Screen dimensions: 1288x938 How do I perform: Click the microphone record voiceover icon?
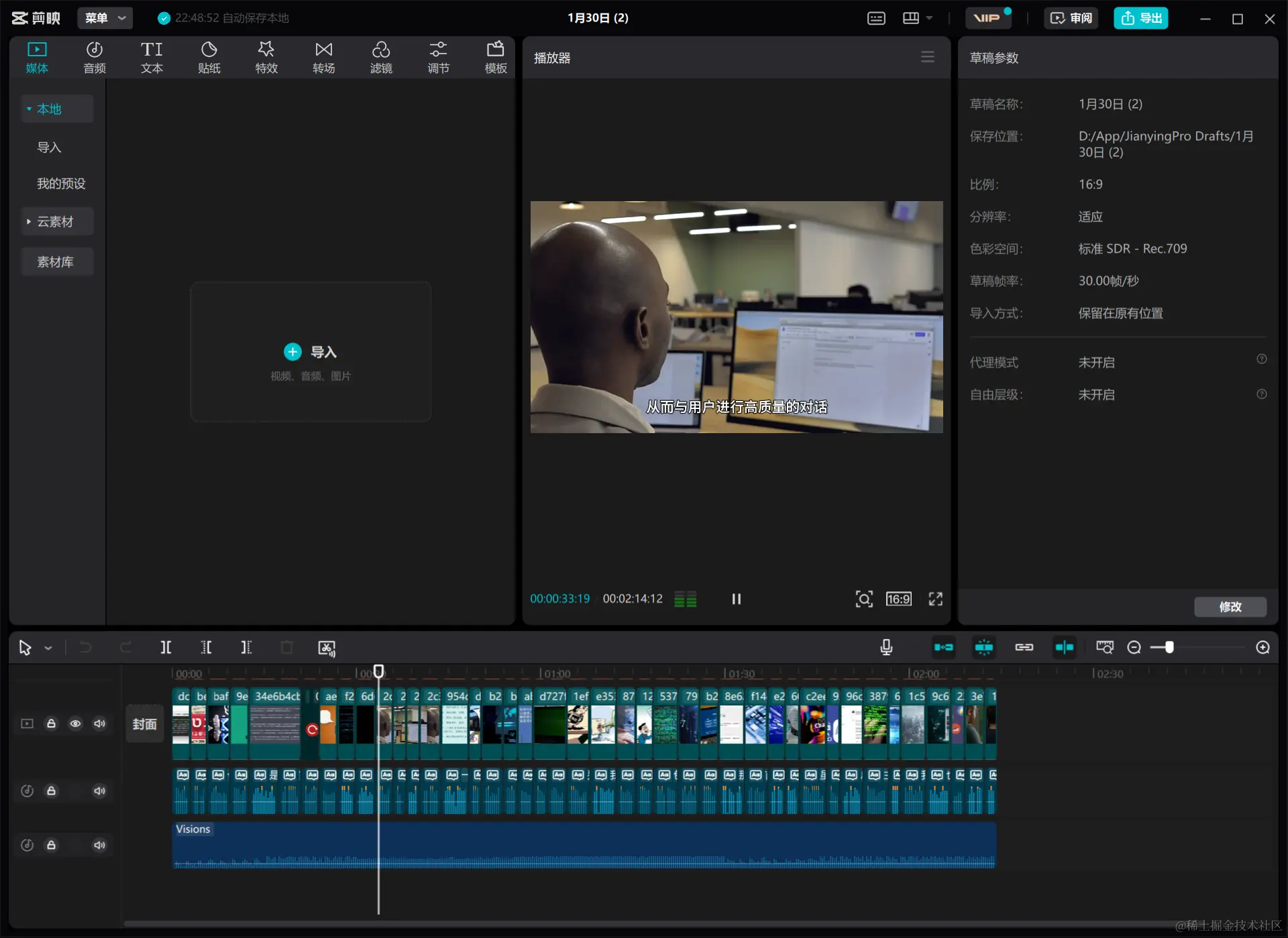pyautogui.click(x=886, y=647)
